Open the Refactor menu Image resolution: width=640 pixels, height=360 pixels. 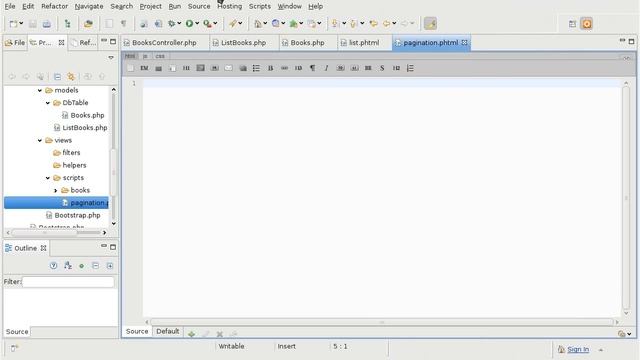click(x=55, y=7)
